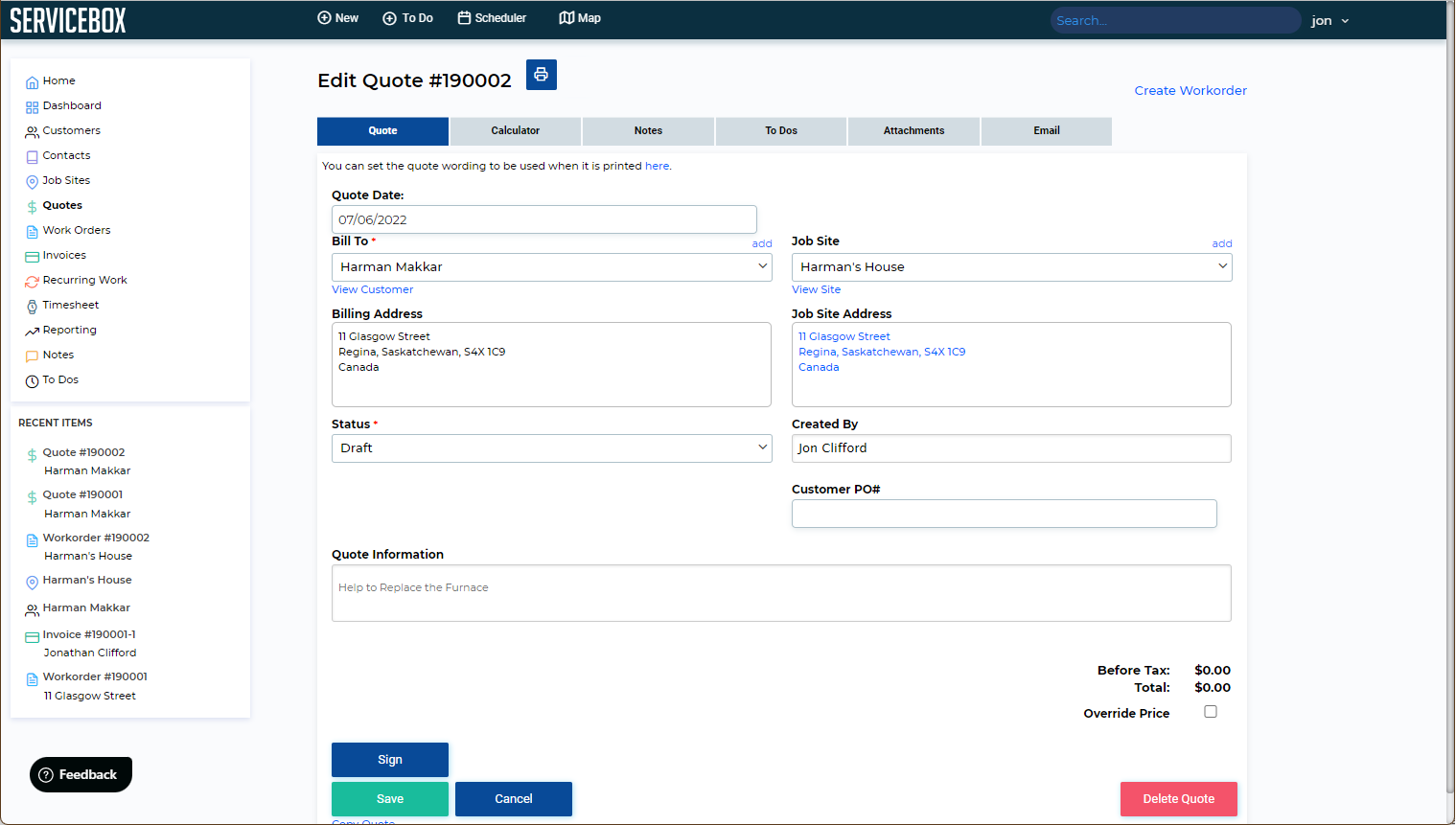Expand the Status dropdown showing Draft
The width and height of the screenshot is (1456, 825).
552,448
